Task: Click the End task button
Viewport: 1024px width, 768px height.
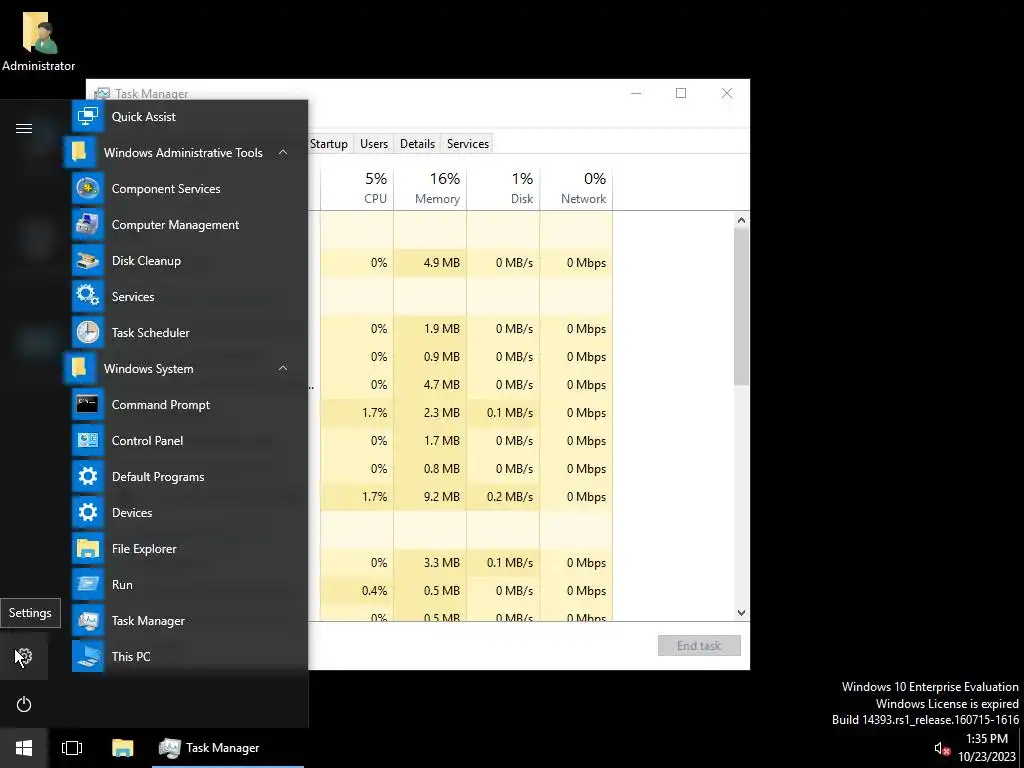Action: [x=699, y=645]
